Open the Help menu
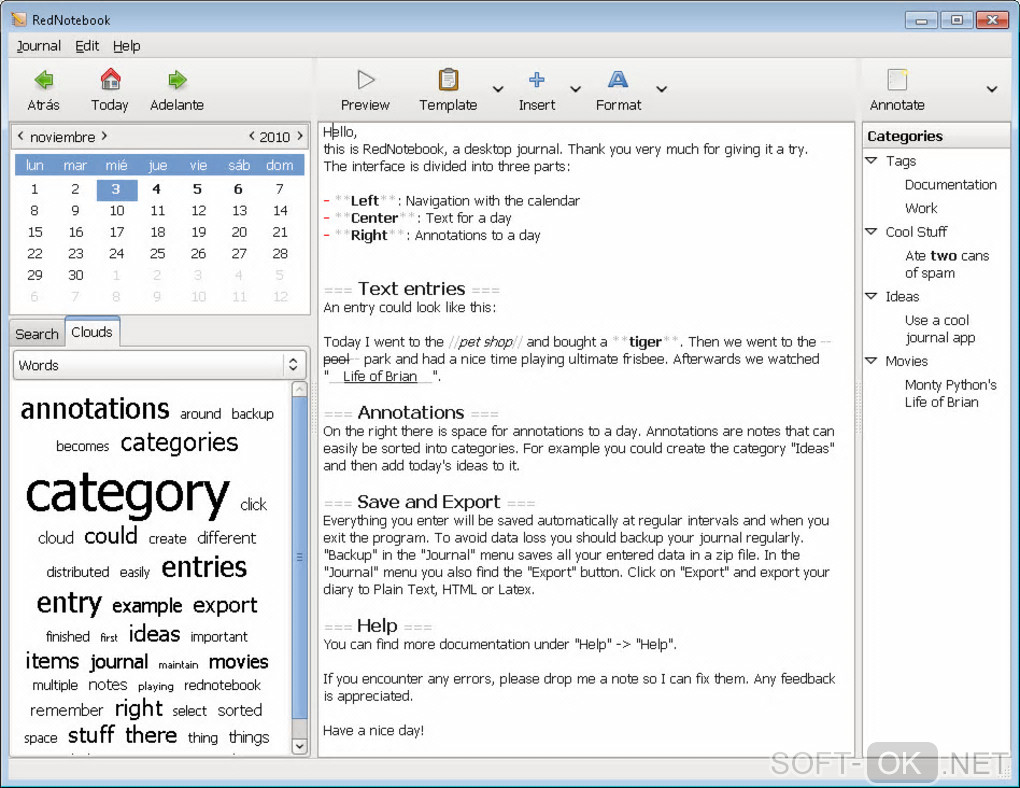The width and height of the screenshot is (1020, 788). (126, 46)
